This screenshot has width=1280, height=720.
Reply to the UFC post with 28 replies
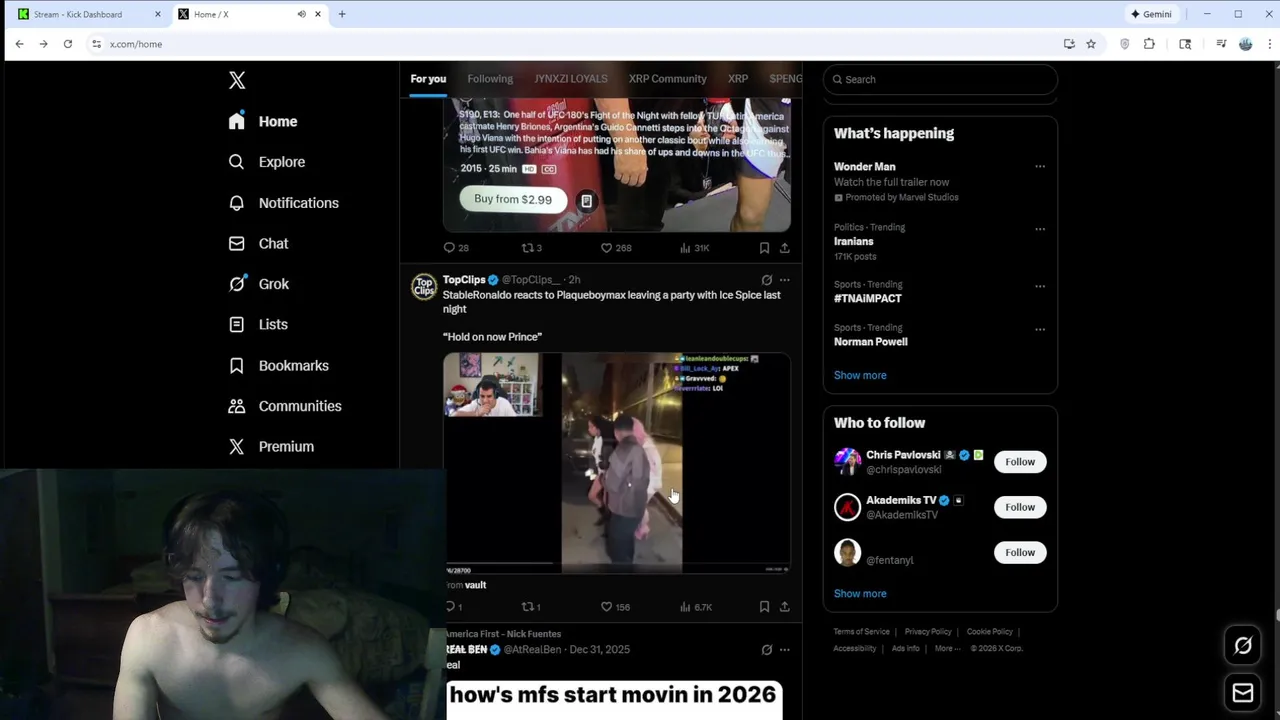click(x=456, y=248)
